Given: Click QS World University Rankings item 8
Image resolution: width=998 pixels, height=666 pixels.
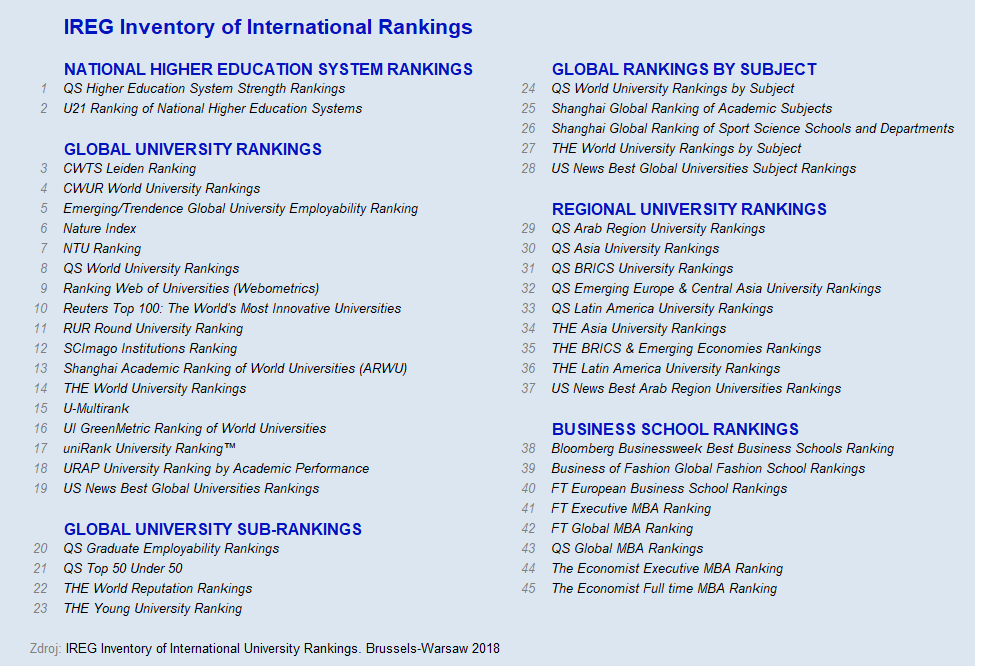Looking at the screenshot, I should click(x=151, y=269).
